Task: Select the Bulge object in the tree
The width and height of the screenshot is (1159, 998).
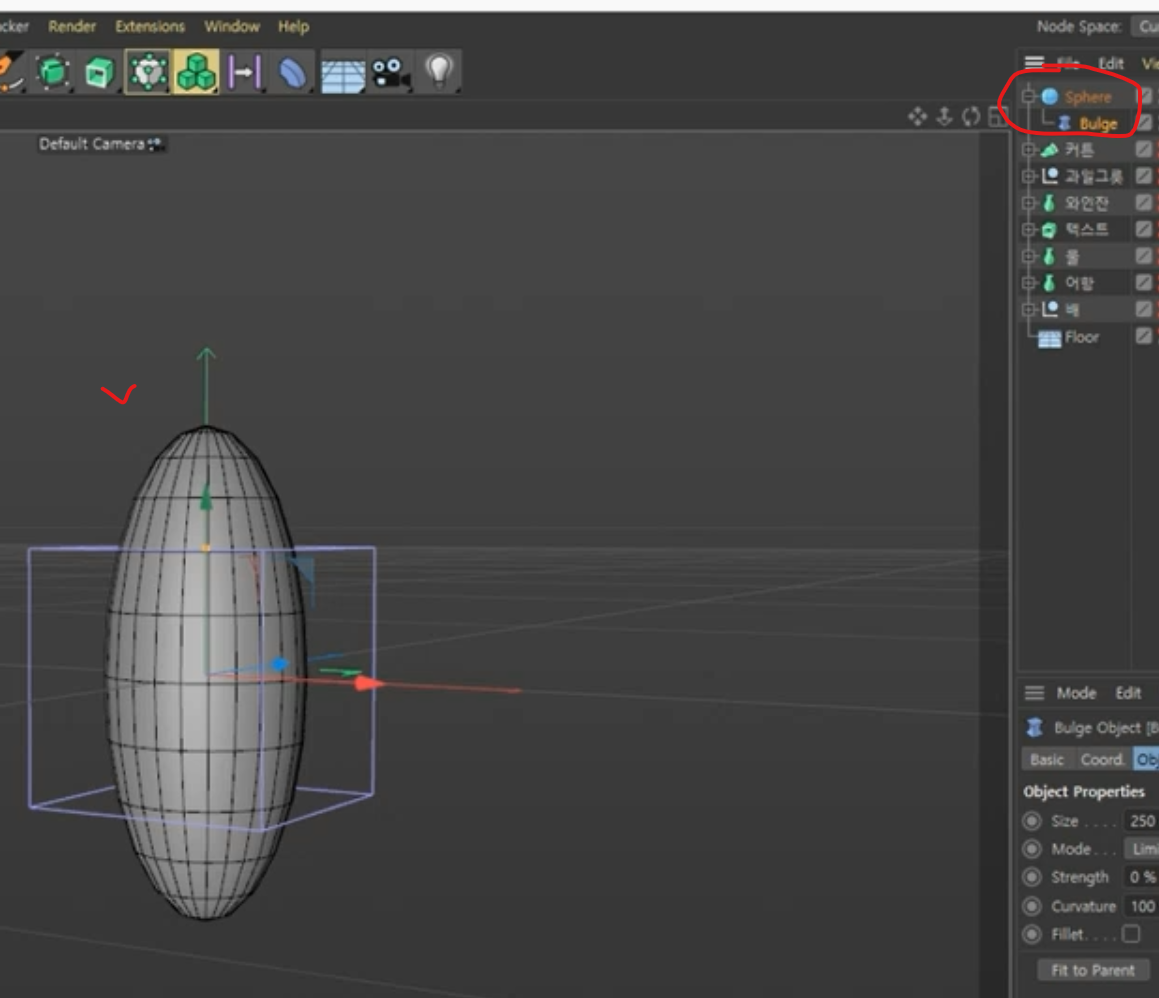Action: pos(1098,123)
